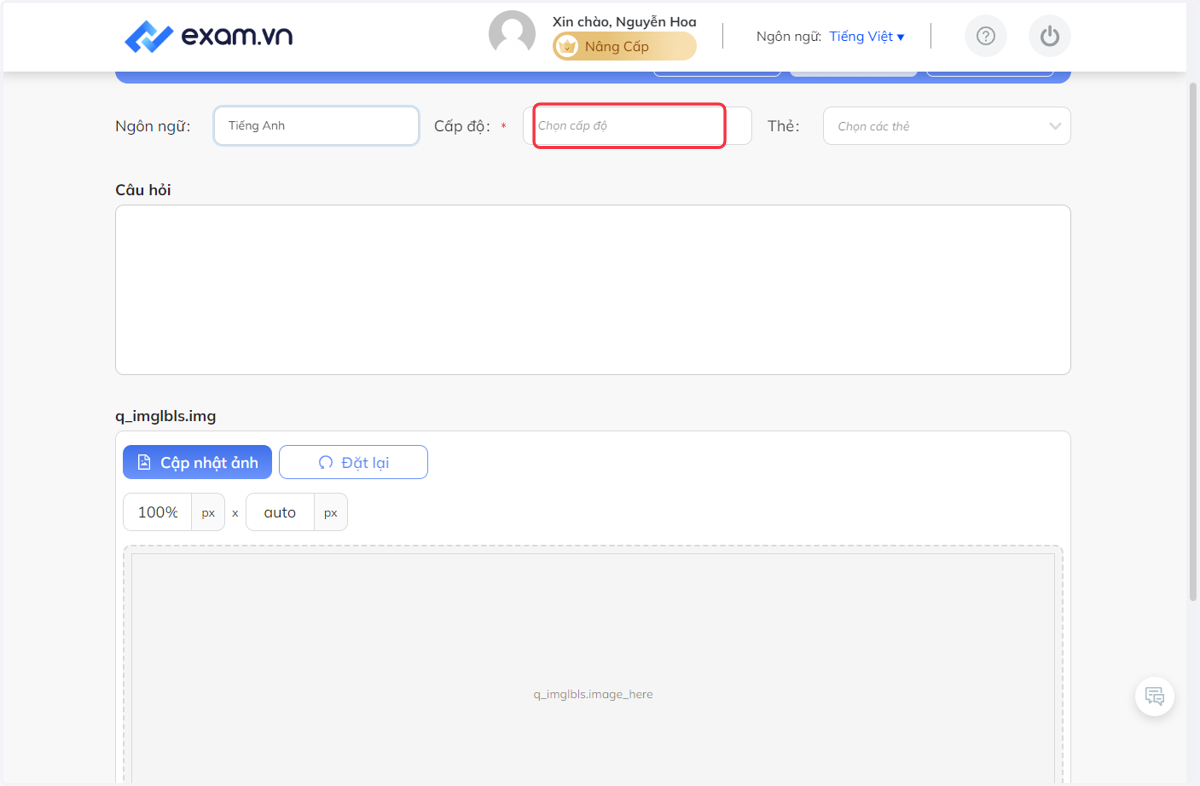Click the Tiếng Anh language field
Screen dimensions: 1200x786
(x=316, y=126)
